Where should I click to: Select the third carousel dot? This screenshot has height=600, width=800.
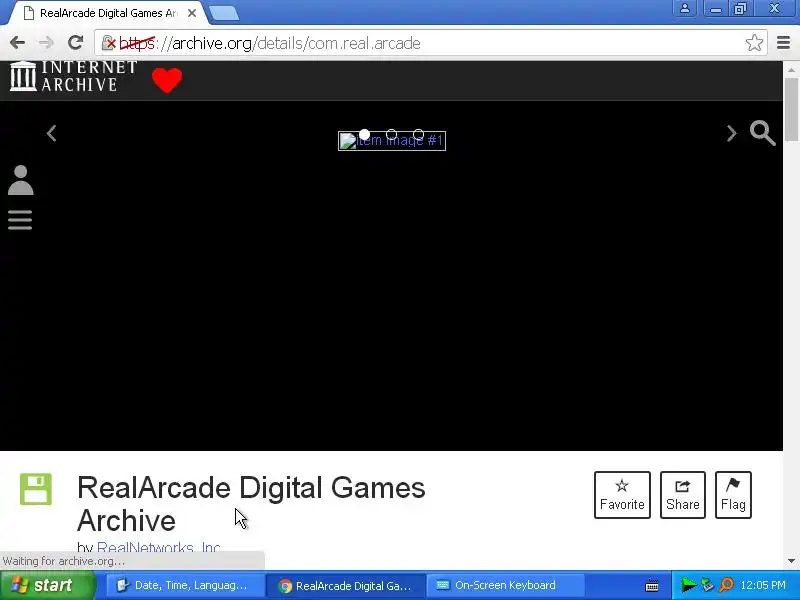pos(418,135)
